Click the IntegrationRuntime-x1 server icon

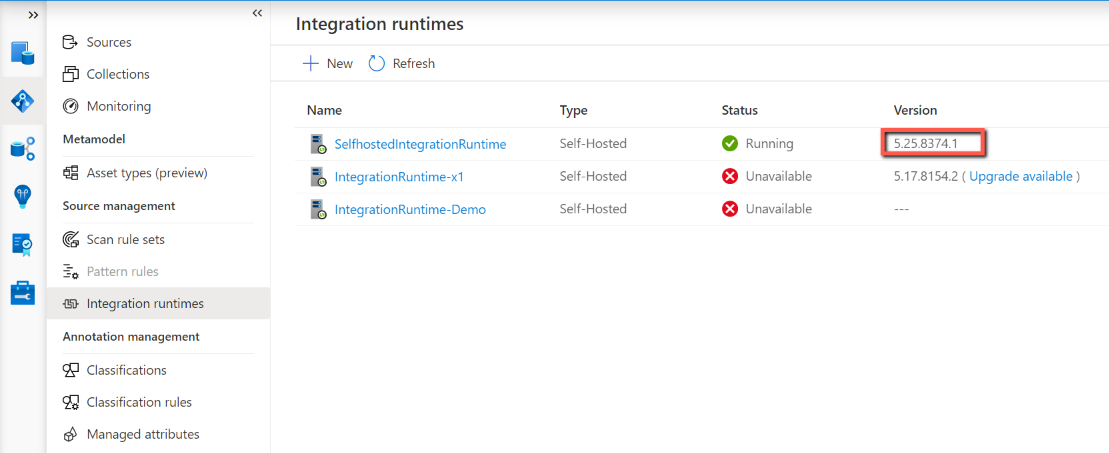coord(318,177)
